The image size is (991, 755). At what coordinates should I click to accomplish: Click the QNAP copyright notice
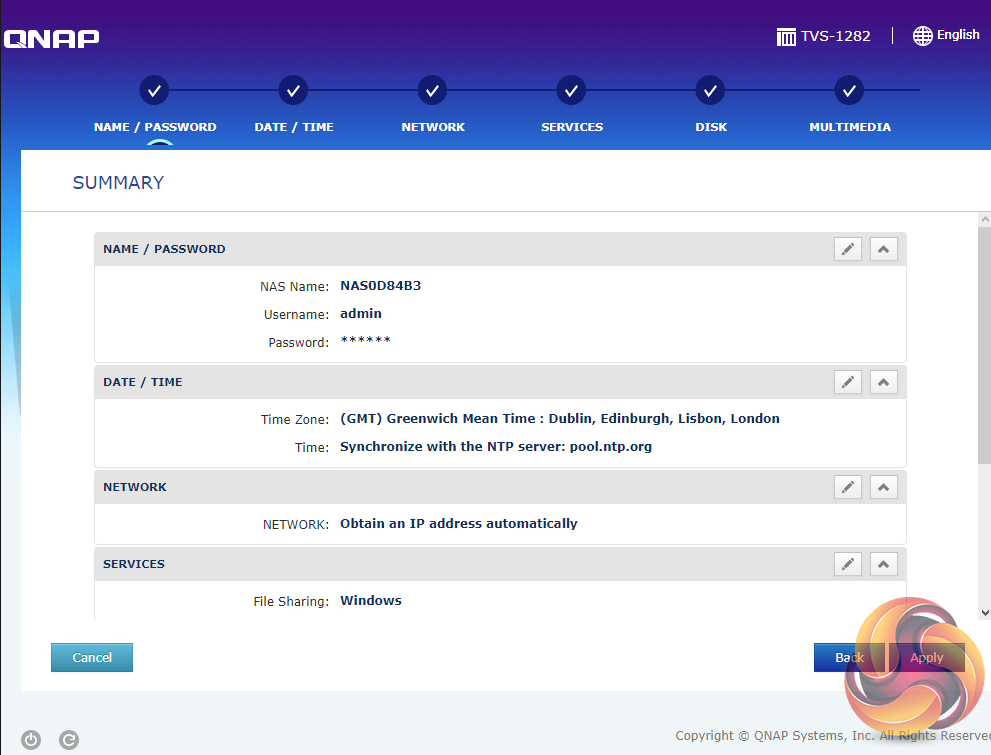[833, 735]
